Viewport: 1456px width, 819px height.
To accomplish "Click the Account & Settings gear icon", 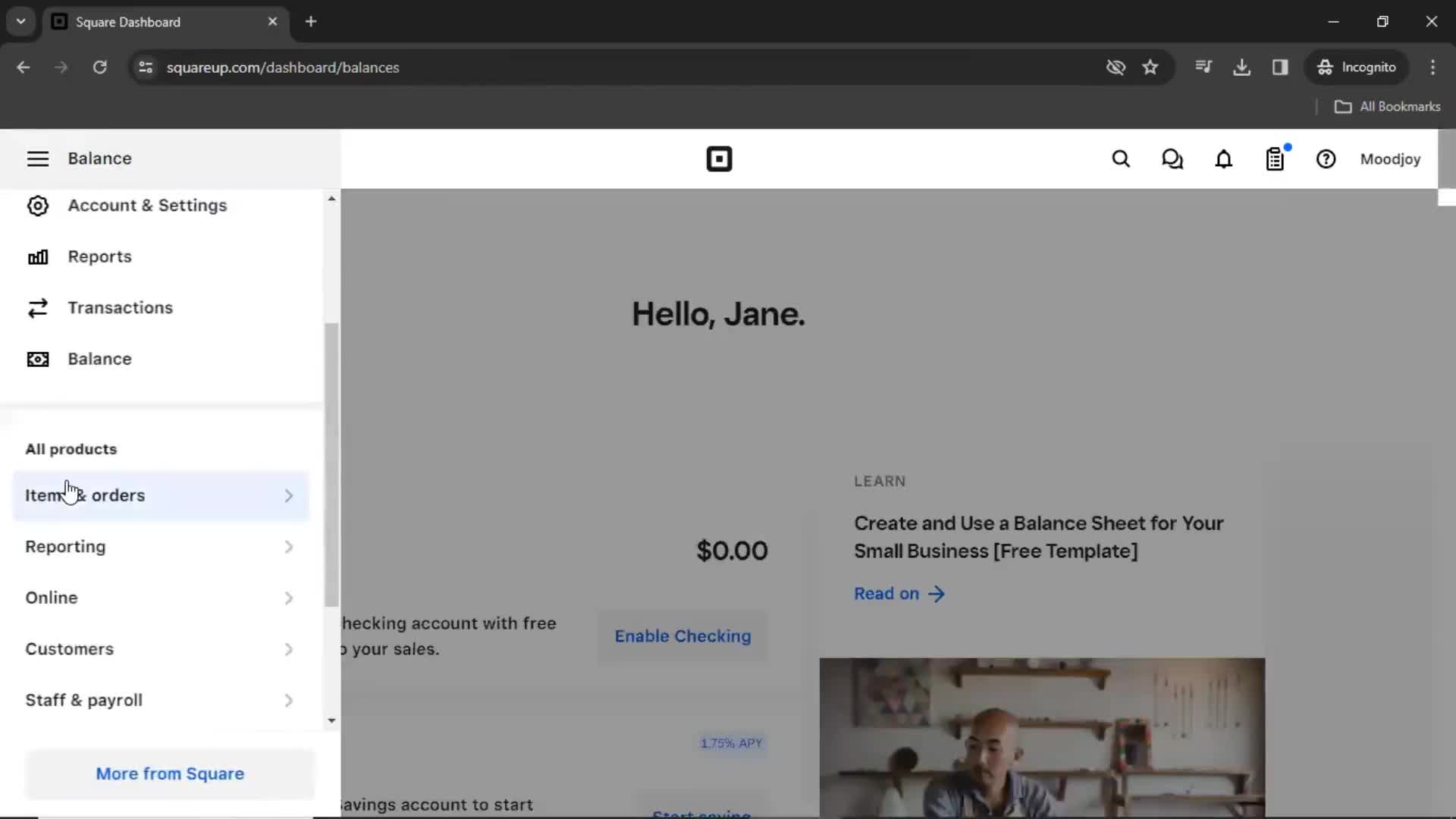I will pyautogui.click(x=37, y=205).
